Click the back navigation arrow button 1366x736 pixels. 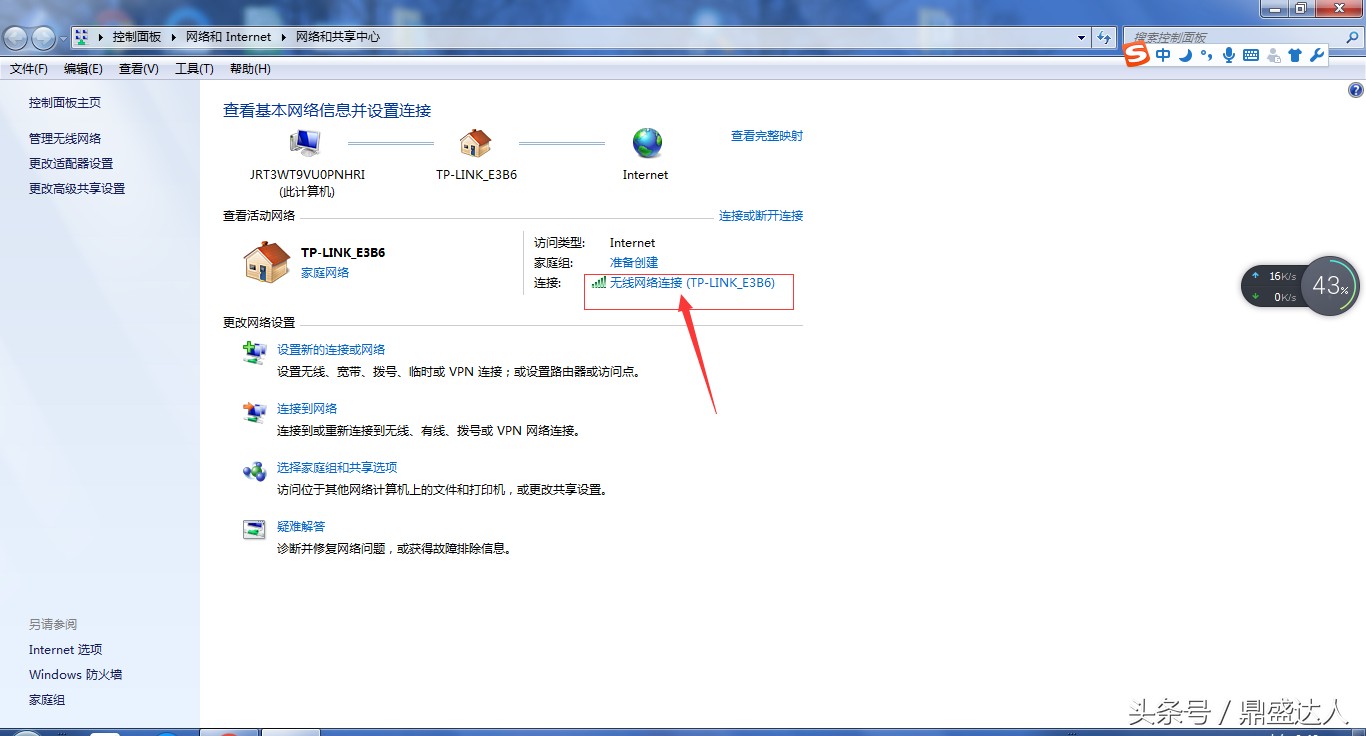coord(16,38)
